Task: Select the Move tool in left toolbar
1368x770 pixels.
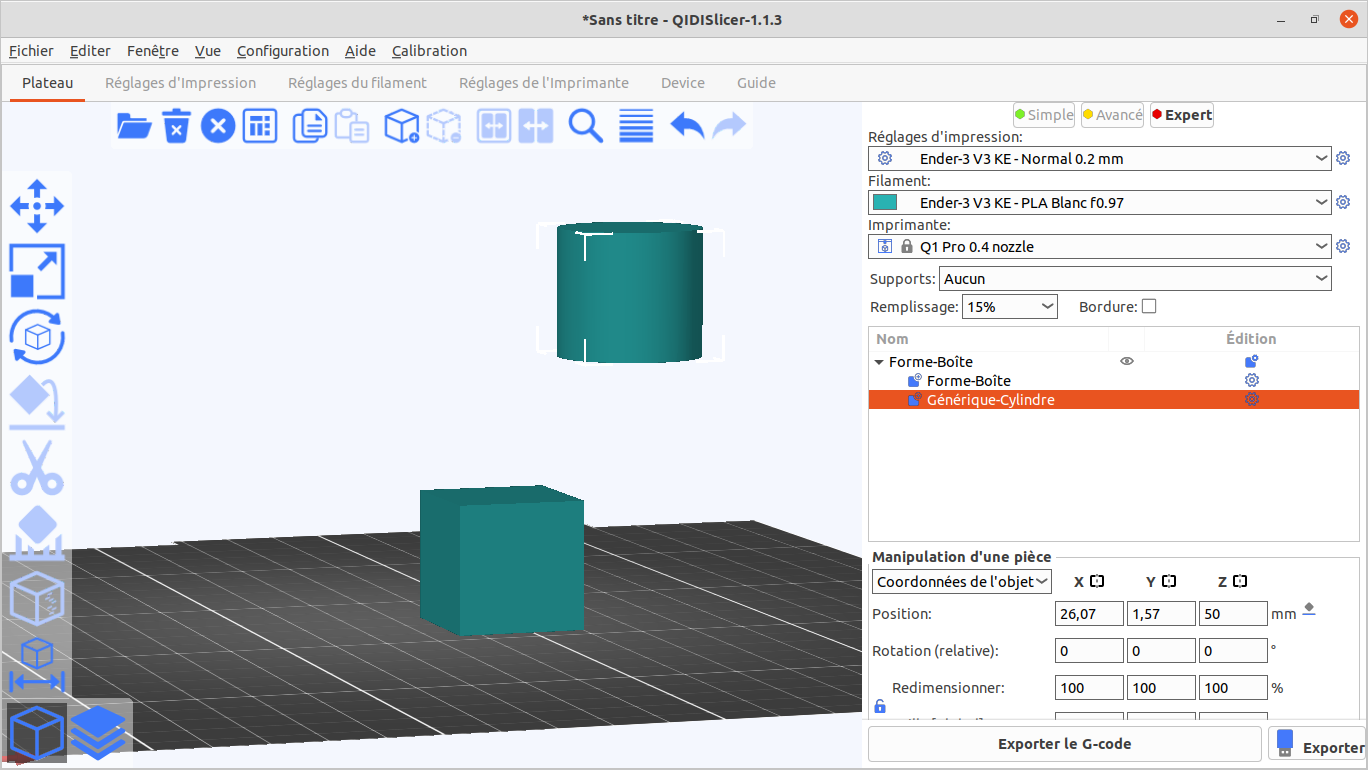Action: tap(37, 207)
